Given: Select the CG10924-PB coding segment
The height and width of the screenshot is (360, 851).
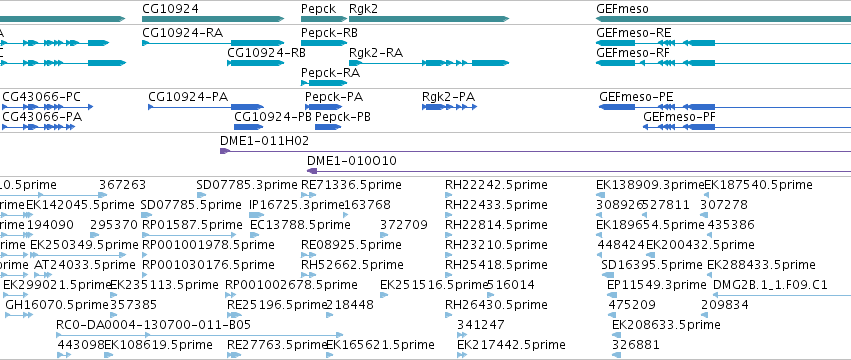Looking at the screenshot, I should (x=247, y=127).
